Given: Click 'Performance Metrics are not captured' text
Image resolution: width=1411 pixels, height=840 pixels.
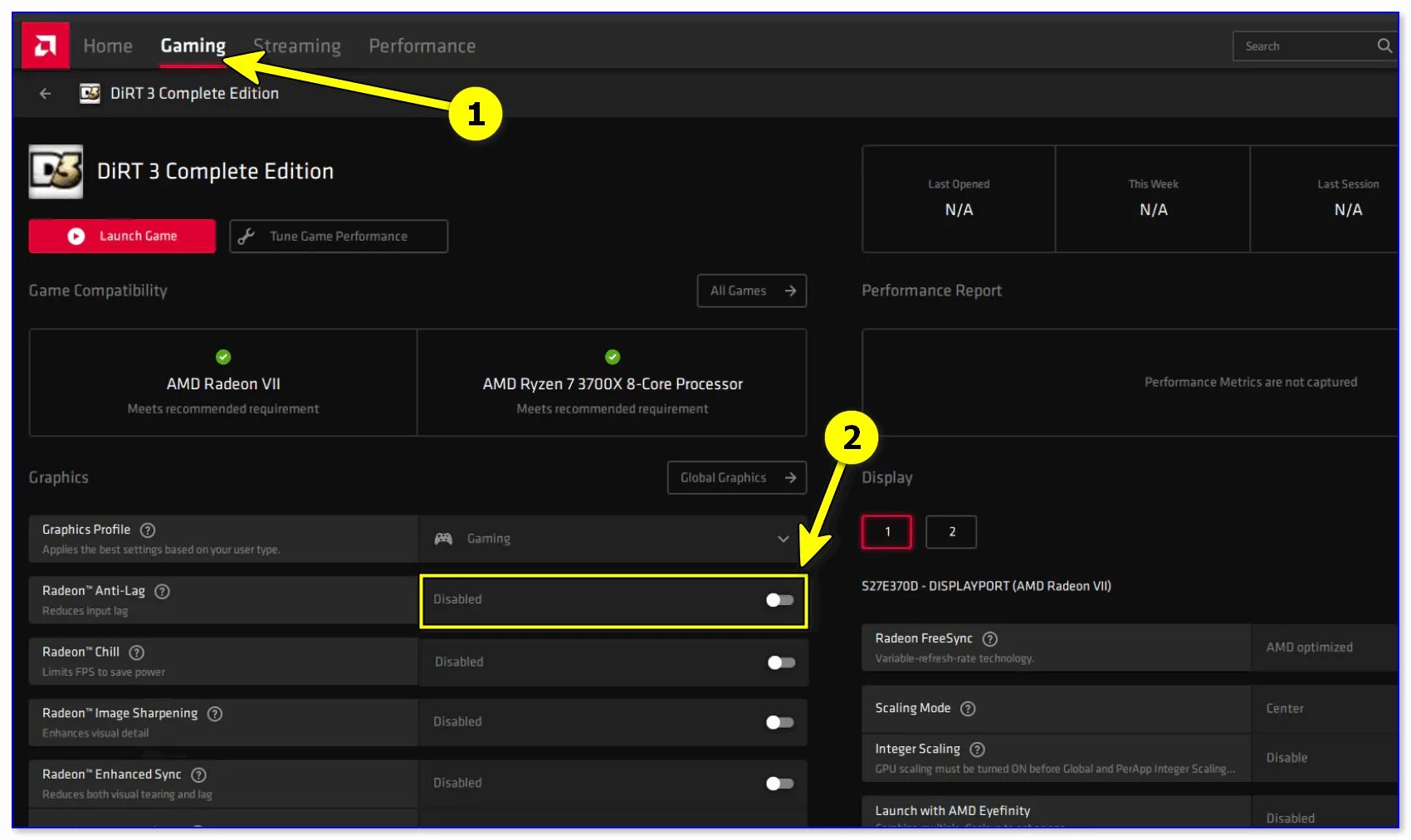Looking at the screenshot, I should [x=1251, y=383].
